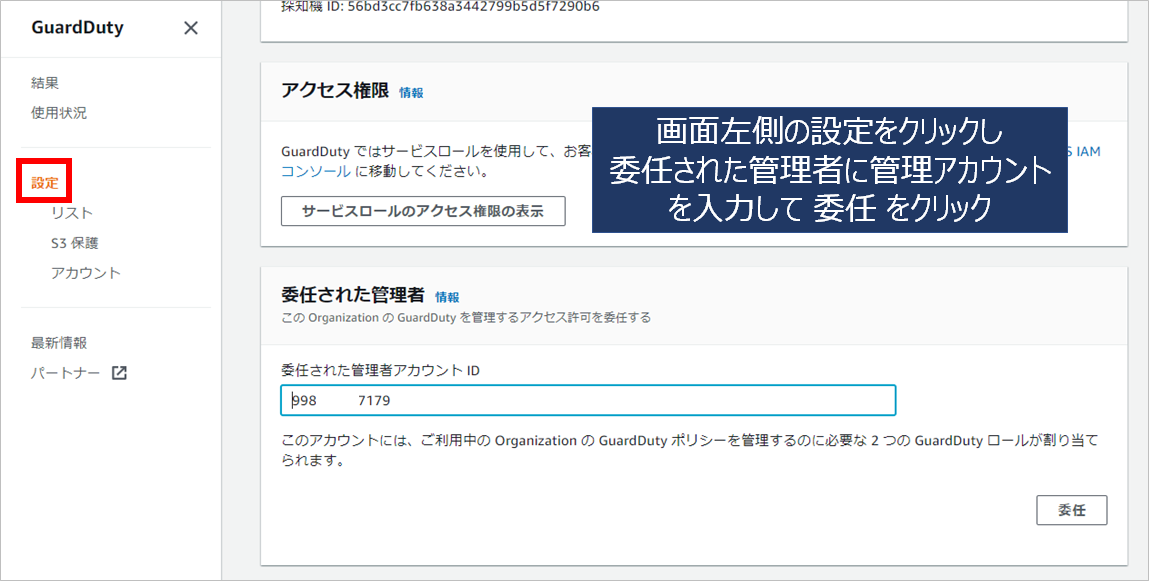This screenshot has width=1149, height=581.
Task: Click the GuardDuty title in the sidebar header
Action: pyautogui.click(x=78, y=28)
